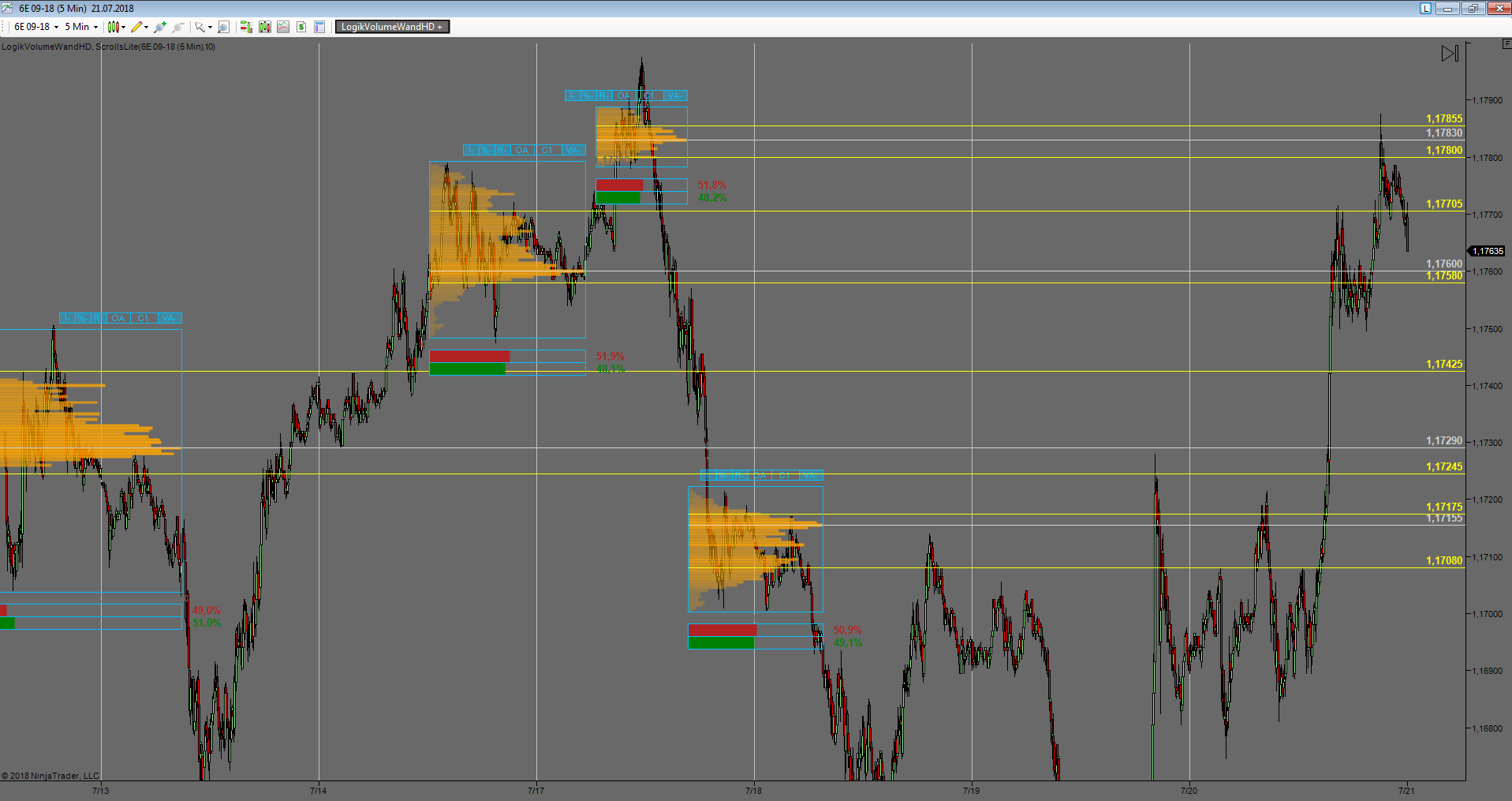The height and width of the screenshot is (801, 1512).
Task: Select the green 48,1% buy volume bar
Action: [x=468, y=369]
